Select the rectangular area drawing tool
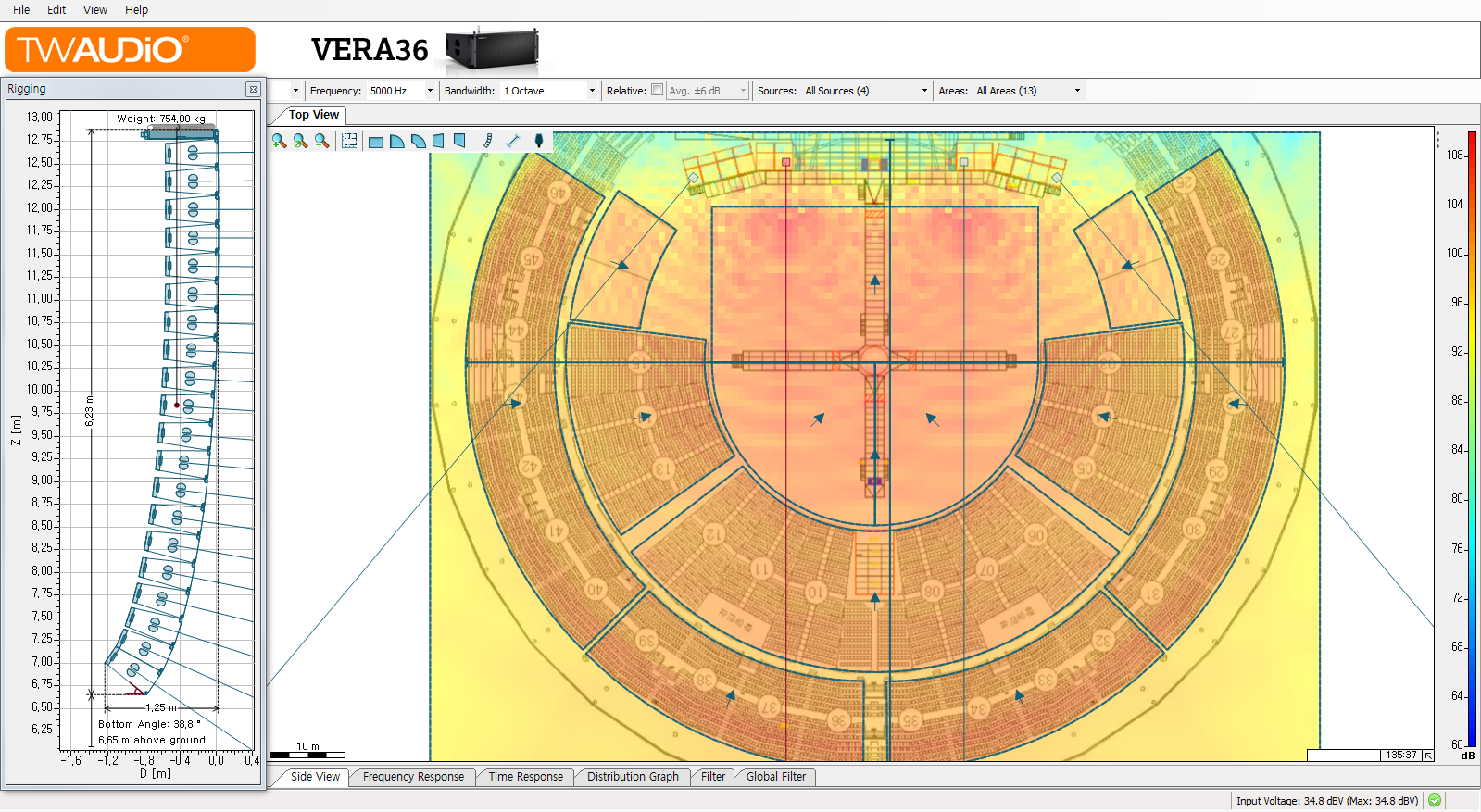 point(376,142)
